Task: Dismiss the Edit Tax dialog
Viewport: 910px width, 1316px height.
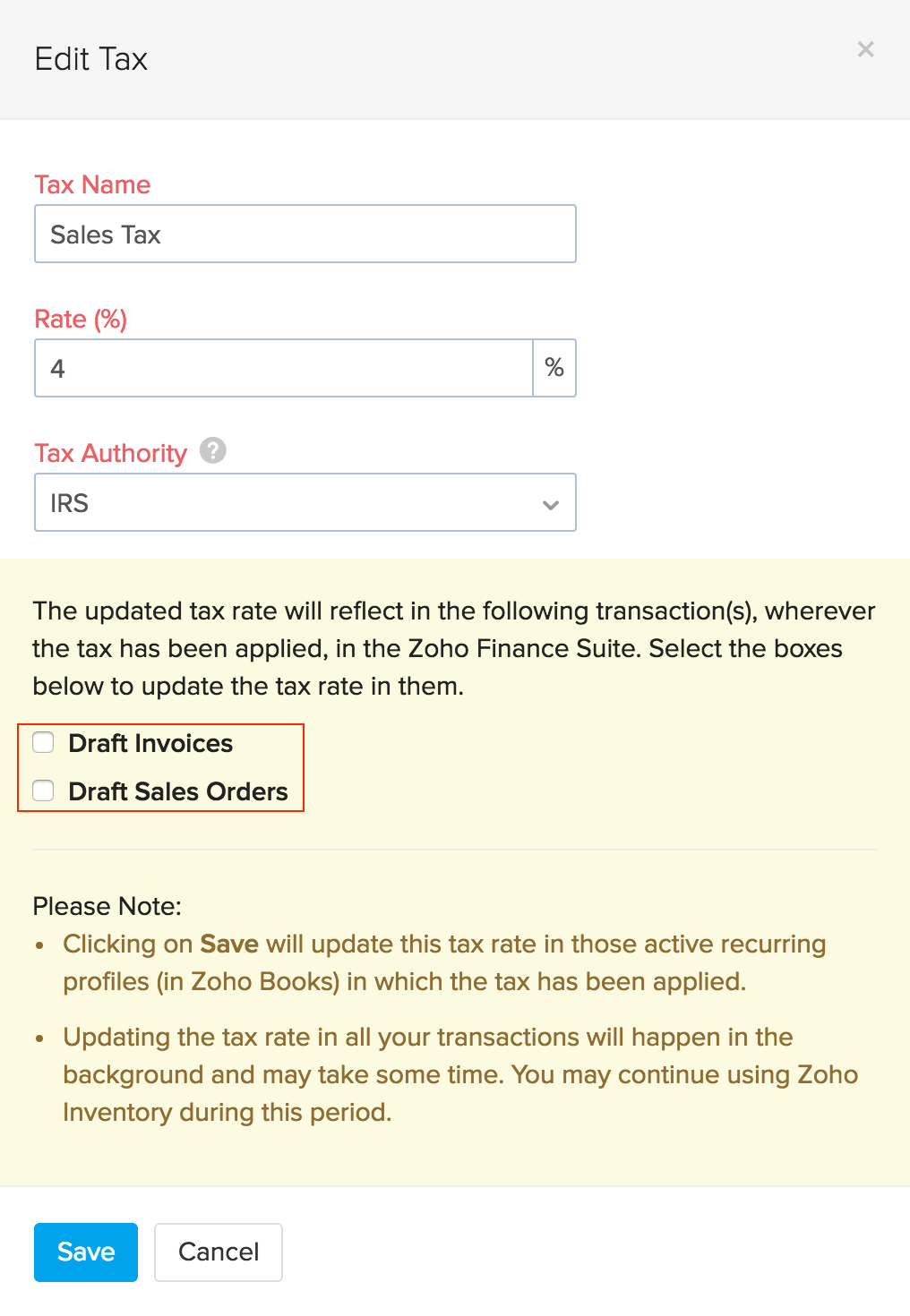Action: [x=865, y=49]
